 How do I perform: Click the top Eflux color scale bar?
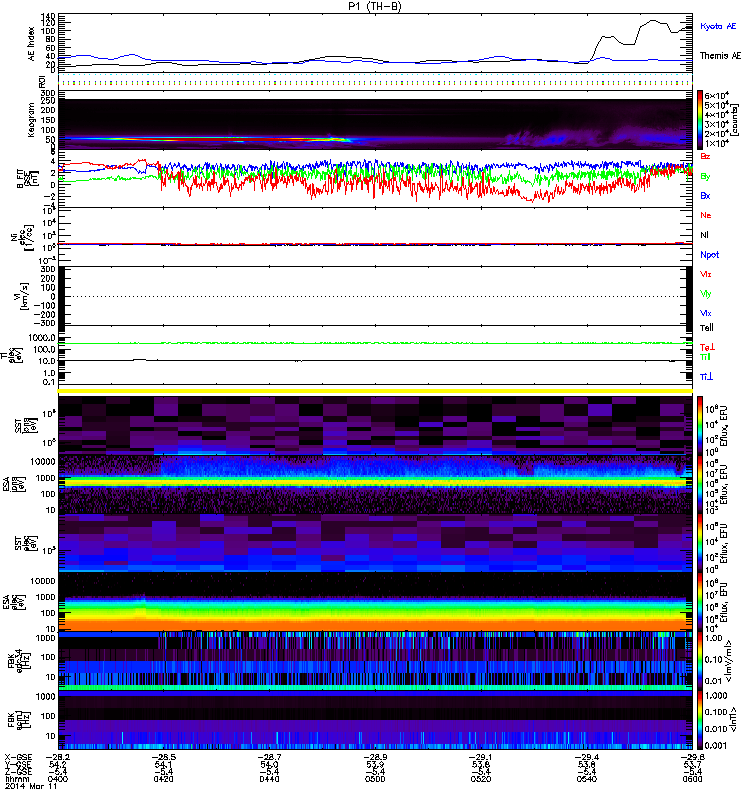pos(702,424)
